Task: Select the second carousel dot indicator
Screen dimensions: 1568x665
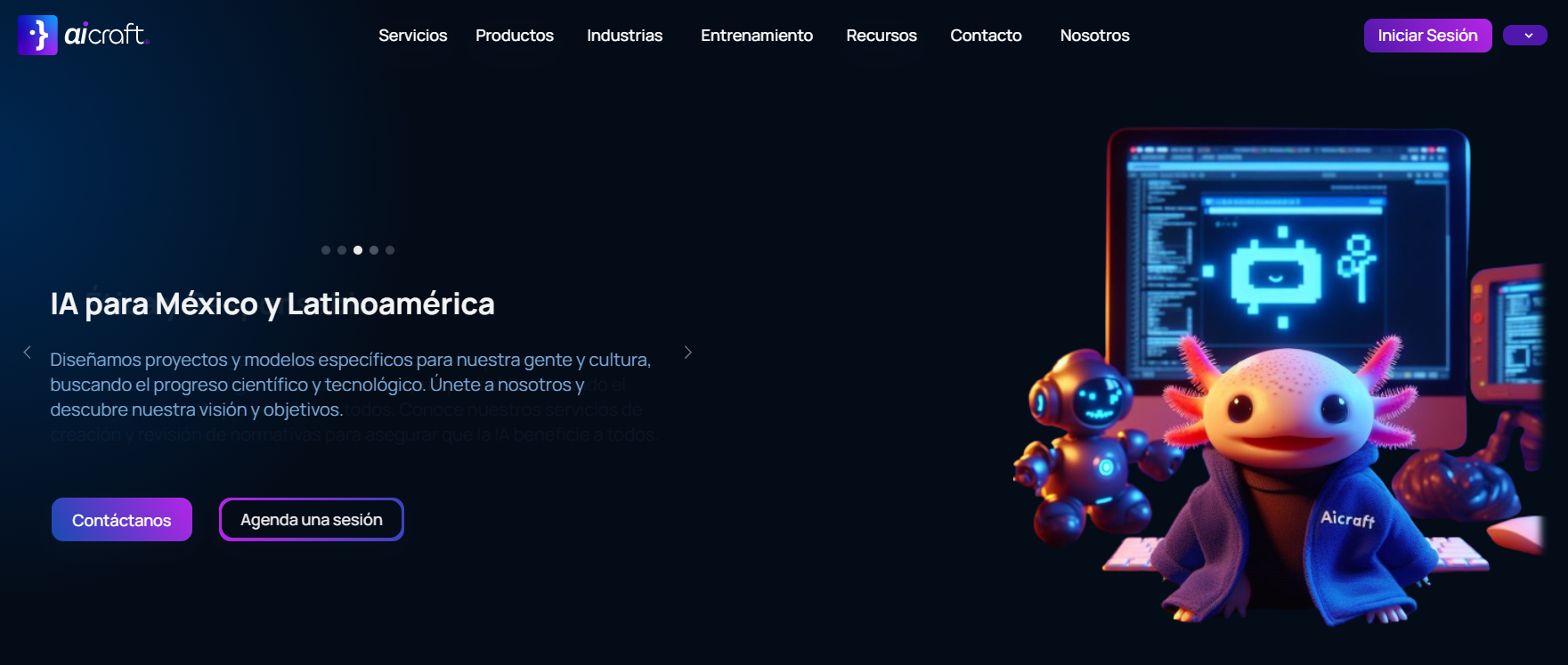Action: tap(342, 250)
